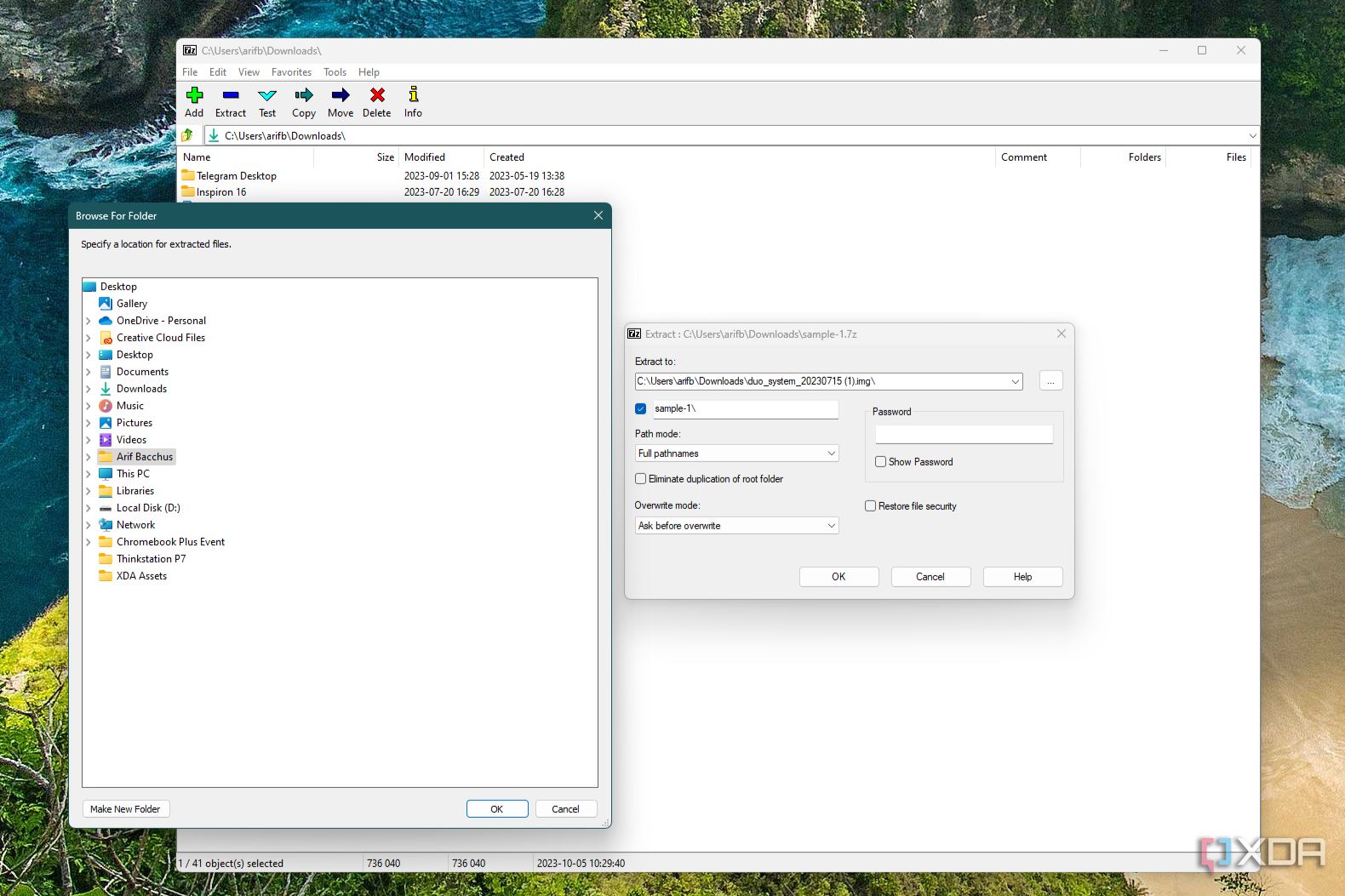The image size is (1345, 896).
Task: Open the Path mode dropdown
Action: [737, 454]
